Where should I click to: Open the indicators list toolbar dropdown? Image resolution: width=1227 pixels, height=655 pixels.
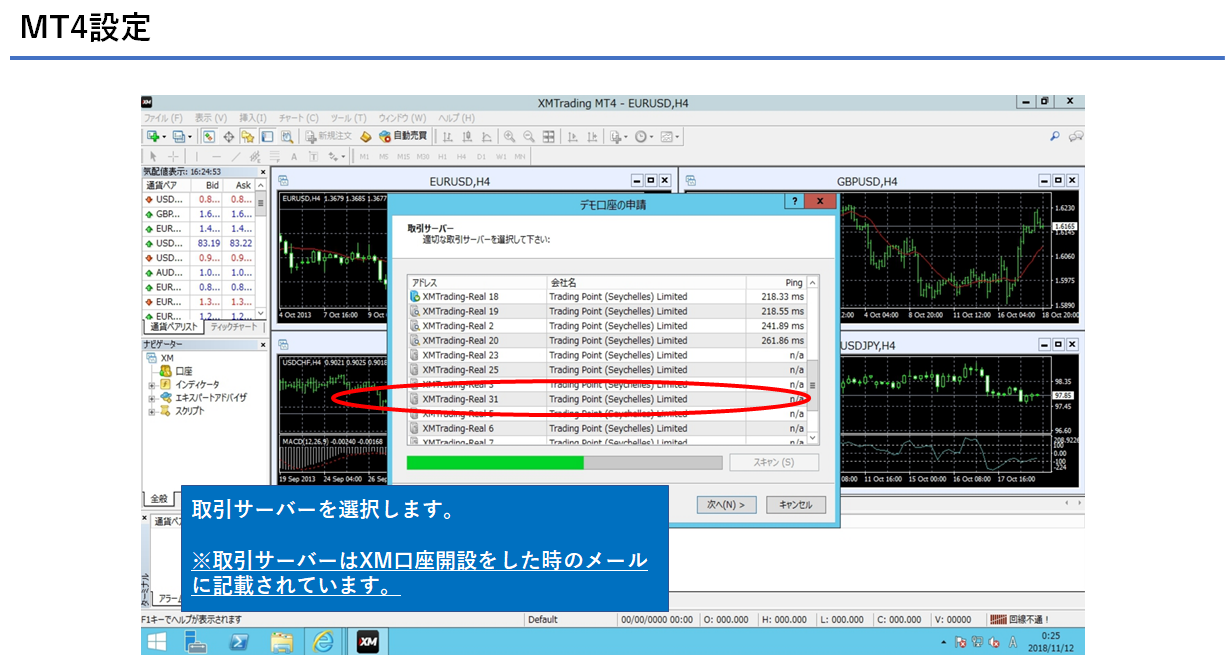pos(619,136)
